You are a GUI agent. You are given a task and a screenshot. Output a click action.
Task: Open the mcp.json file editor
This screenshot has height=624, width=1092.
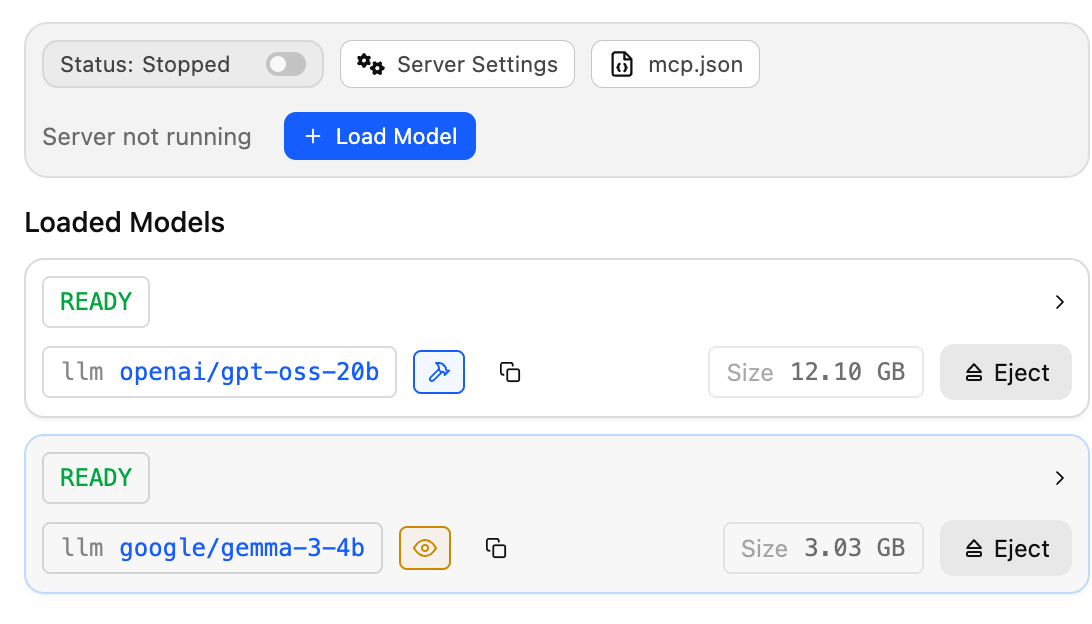click(675, 65)
